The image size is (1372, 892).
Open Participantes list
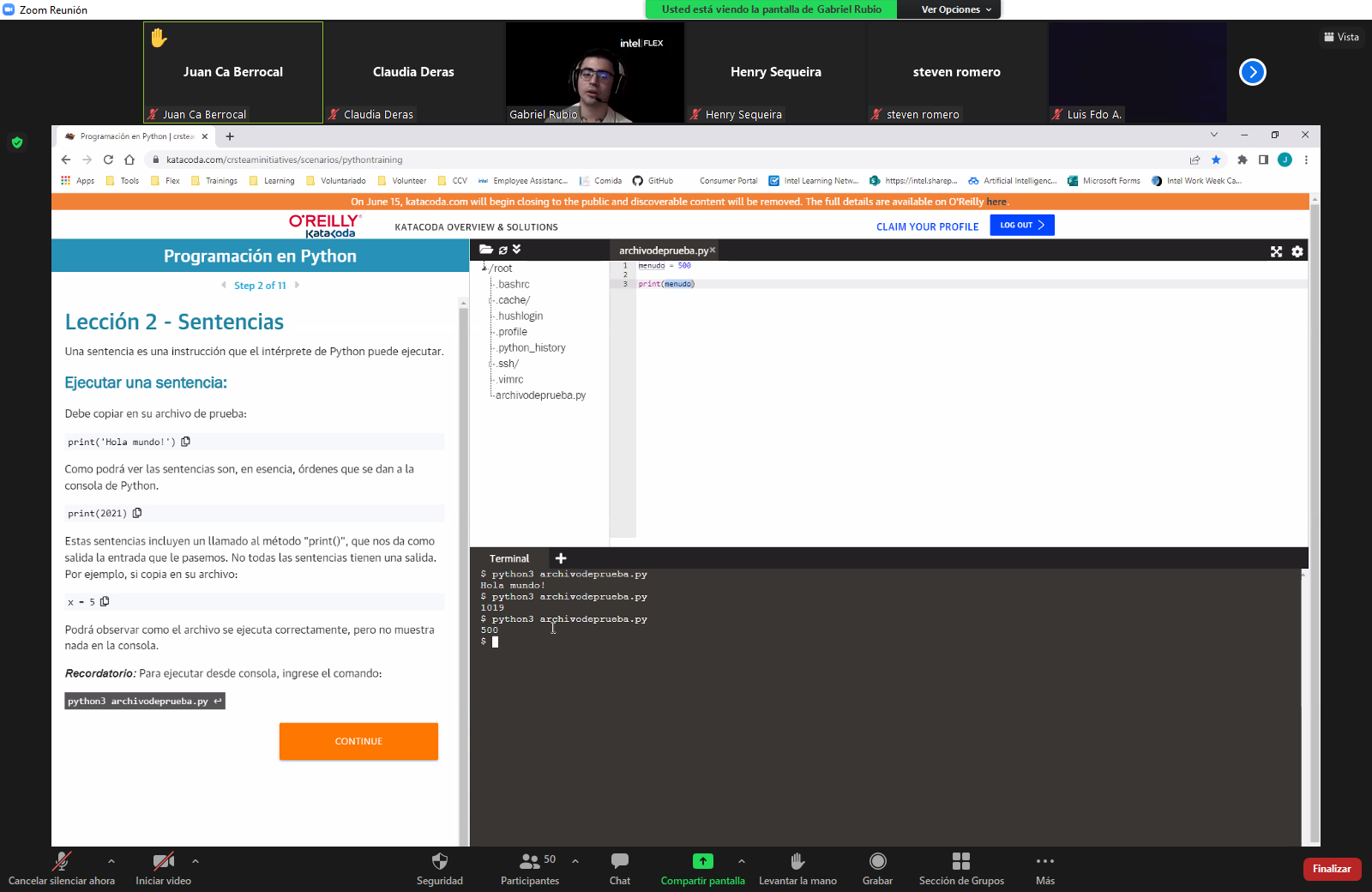(530, 861)
